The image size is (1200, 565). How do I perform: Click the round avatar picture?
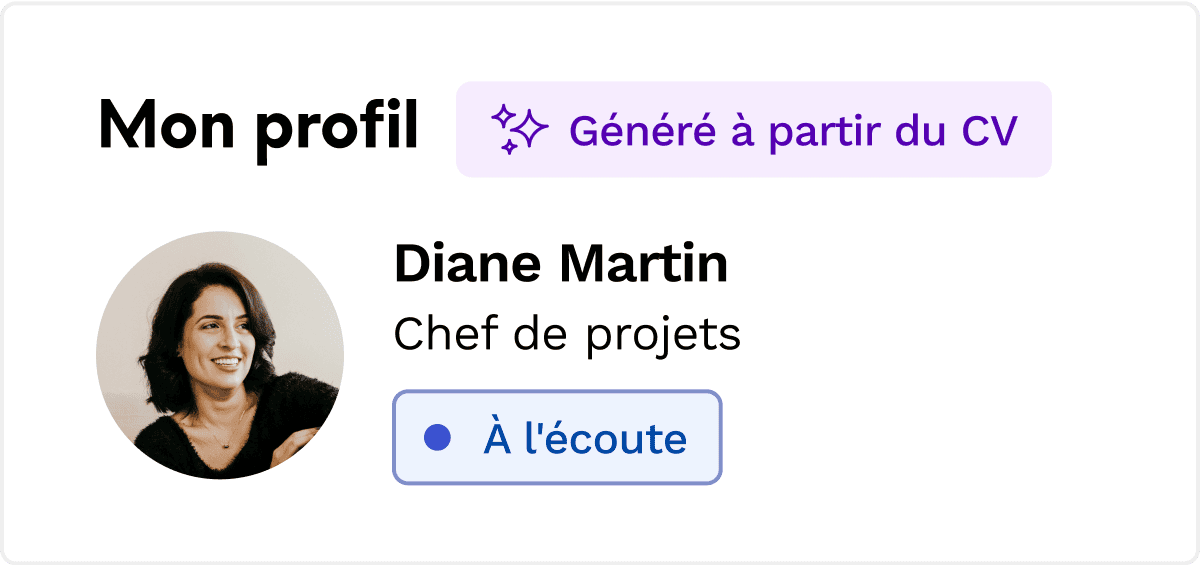coord(220,355)
